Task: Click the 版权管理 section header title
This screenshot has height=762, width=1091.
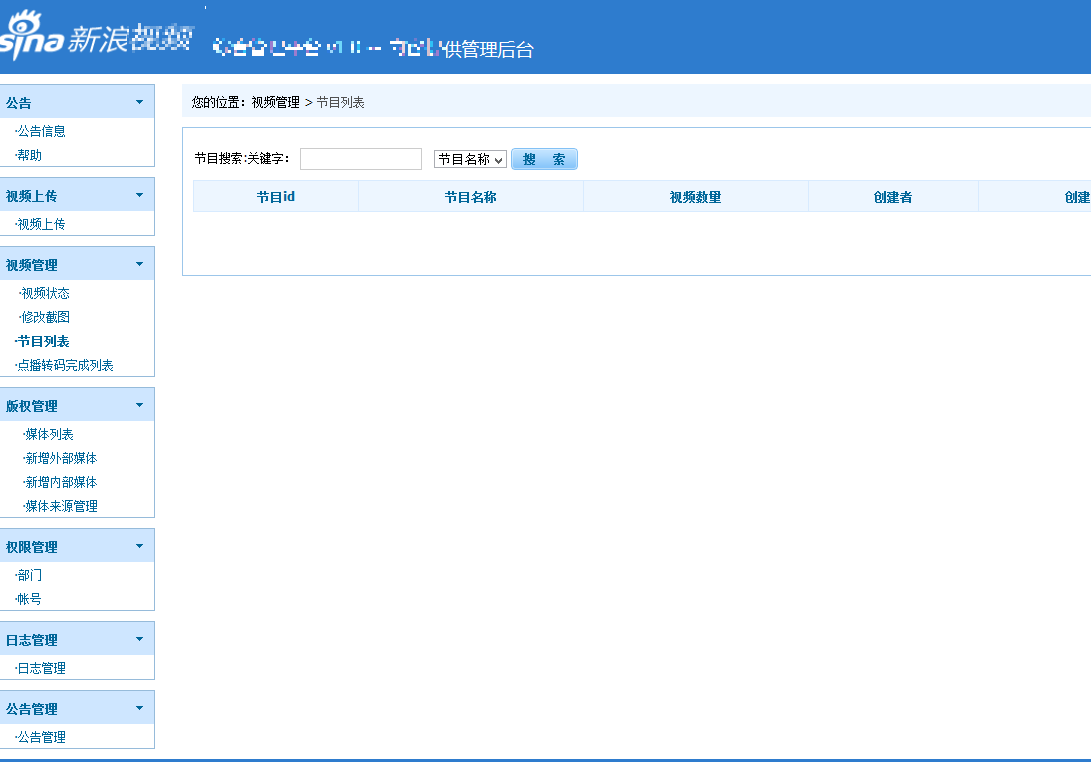Action: [31, 406]
